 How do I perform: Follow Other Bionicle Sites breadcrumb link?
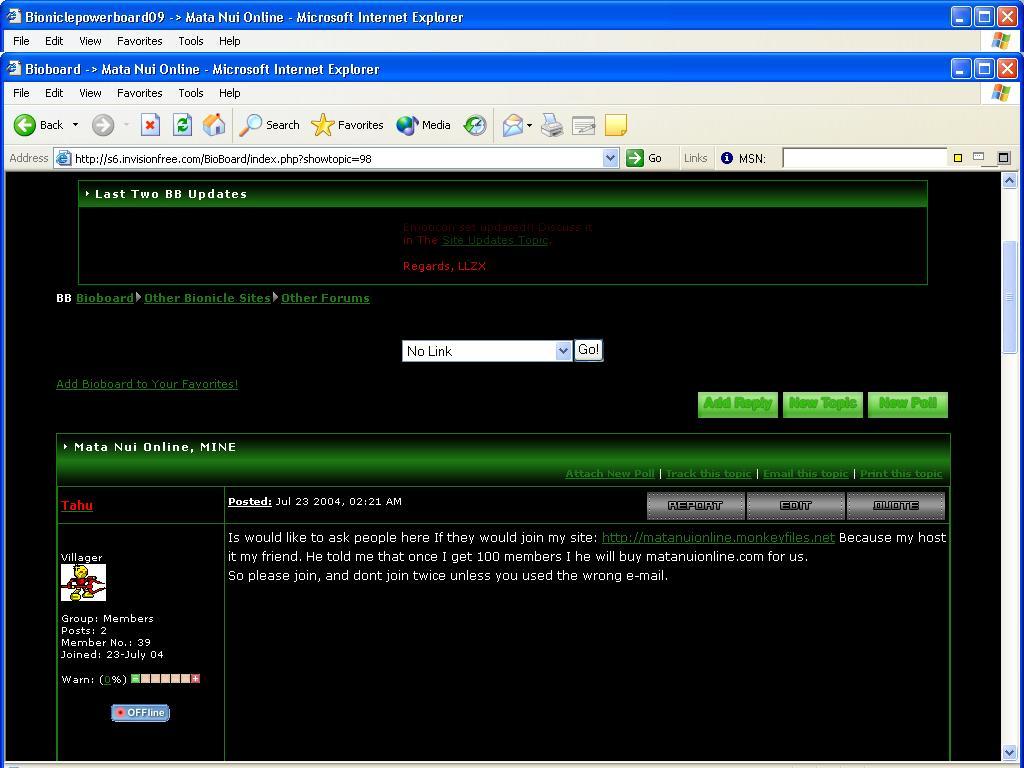tap(207, 298)
